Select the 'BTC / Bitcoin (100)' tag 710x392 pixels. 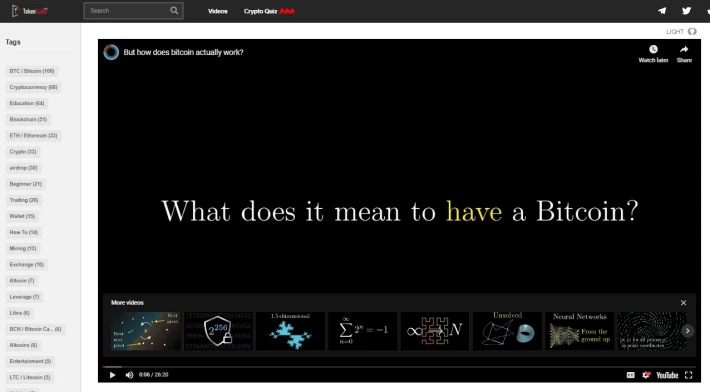pyautogui.click(x=32, y=71)
